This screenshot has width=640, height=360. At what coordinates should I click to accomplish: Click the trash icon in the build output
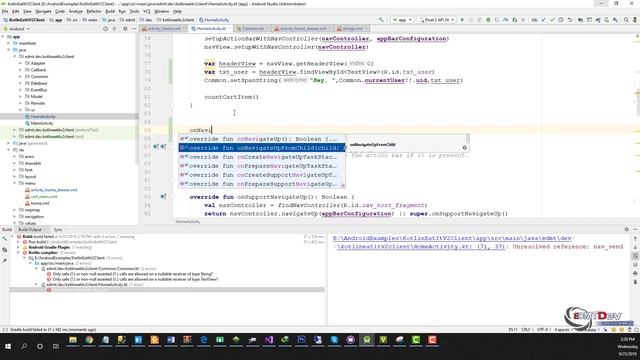[635, 282]
